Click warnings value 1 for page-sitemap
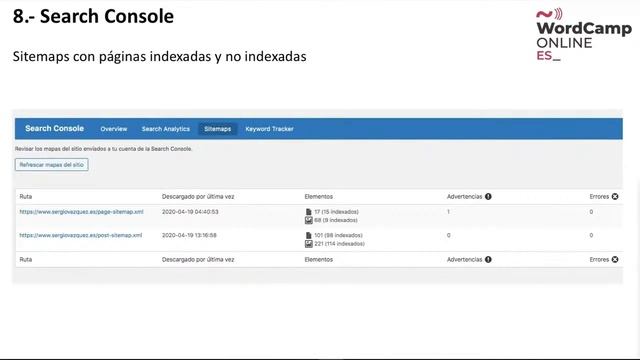 point(448,212)
